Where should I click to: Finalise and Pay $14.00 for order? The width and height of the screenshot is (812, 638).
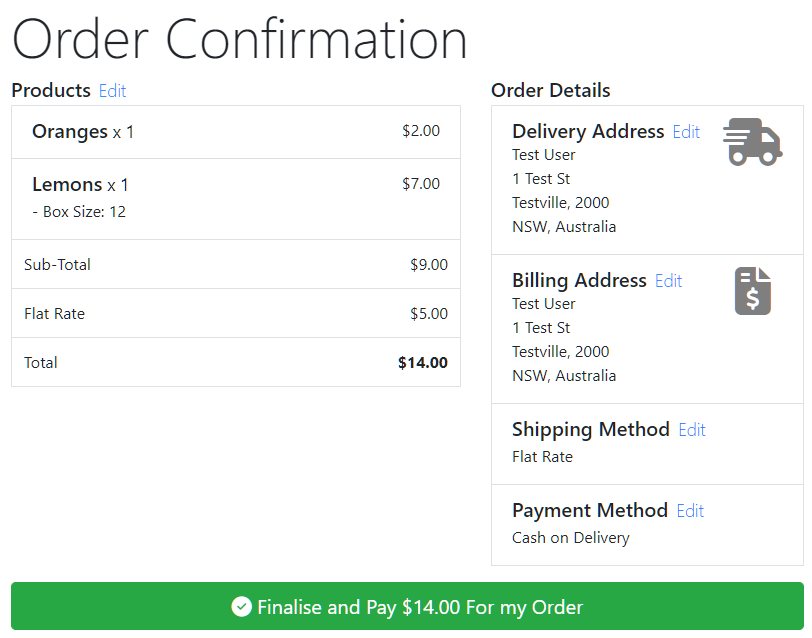pyautogui.click(x=407, y=606)
